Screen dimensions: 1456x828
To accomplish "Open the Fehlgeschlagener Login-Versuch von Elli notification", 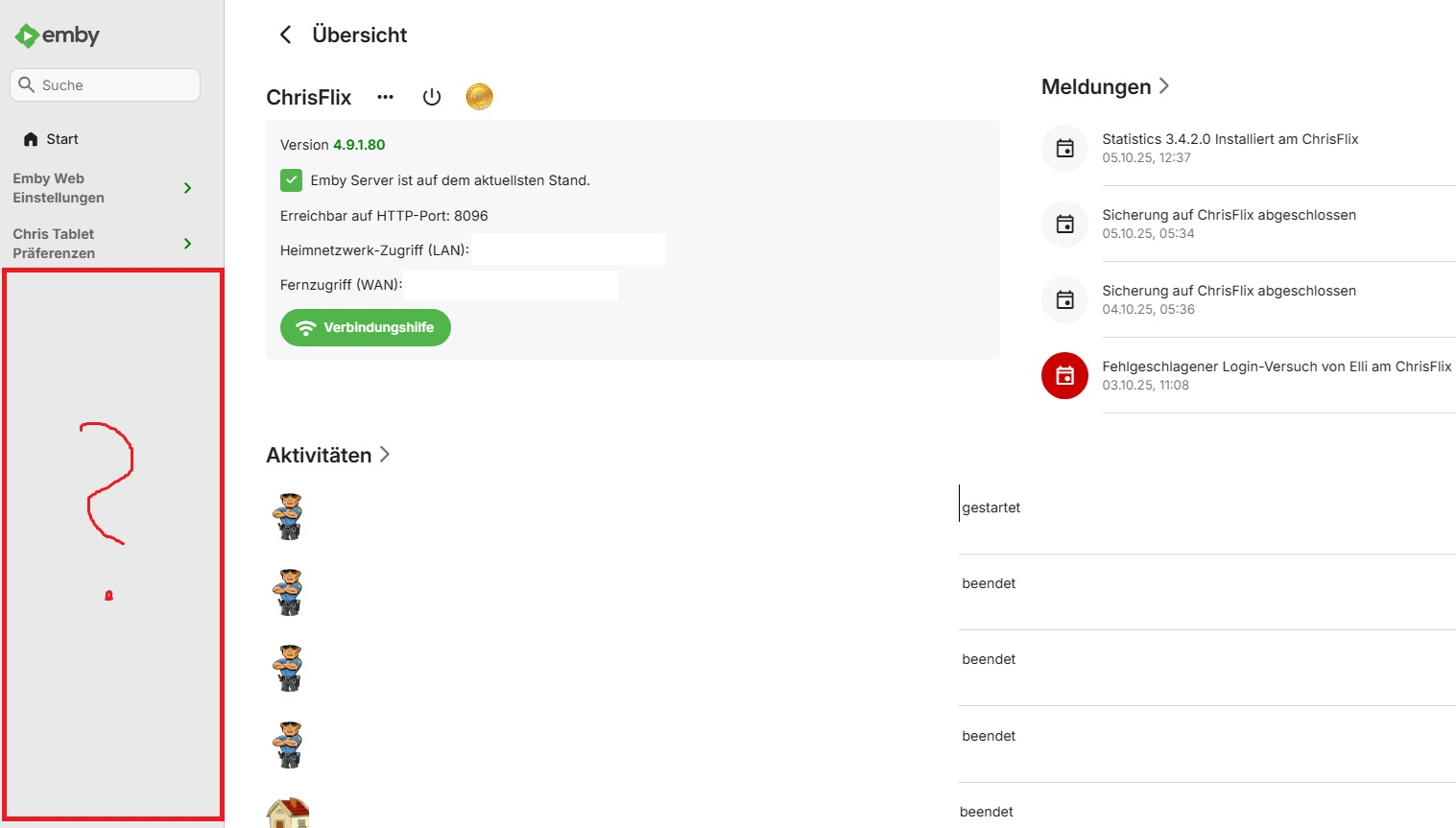I will pos(1276,367).
